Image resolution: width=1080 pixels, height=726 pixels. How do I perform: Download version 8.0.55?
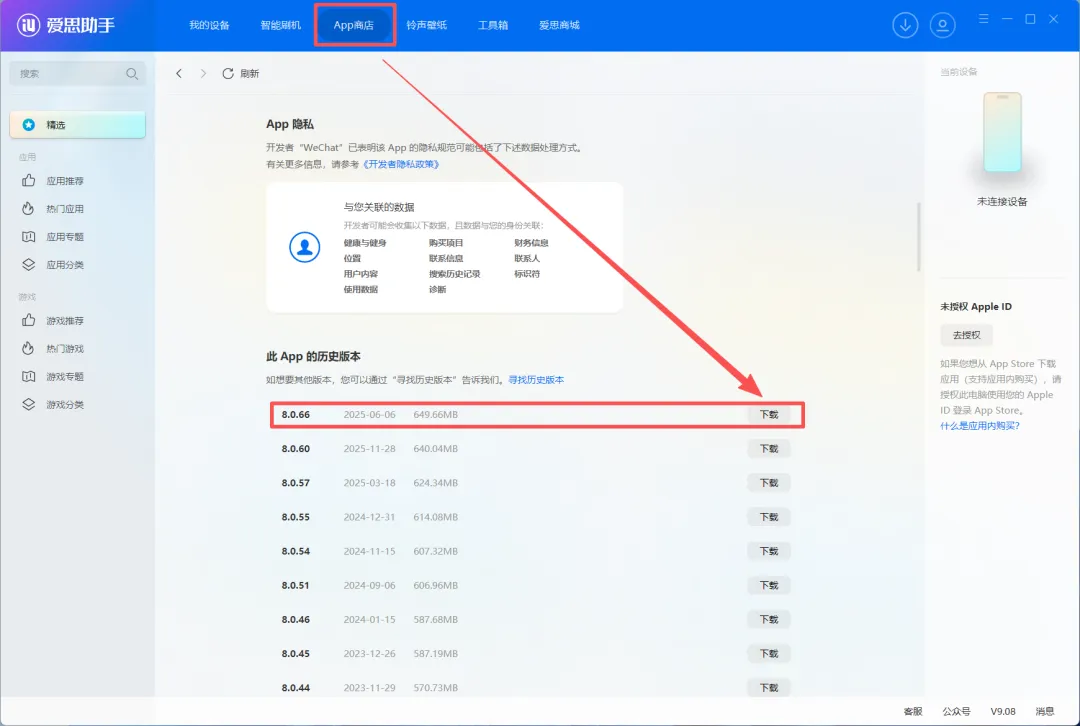pos(769,517)
